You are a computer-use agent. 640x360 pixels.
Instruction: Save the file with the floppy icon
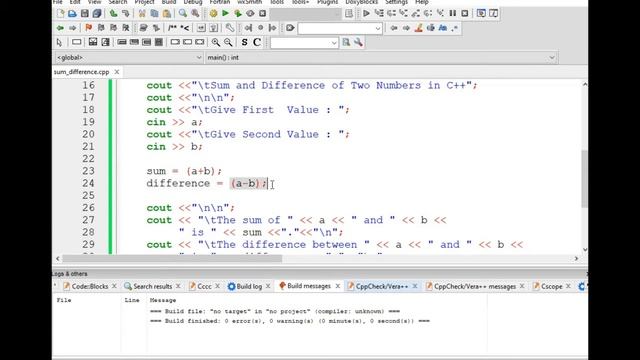point(84,13)
